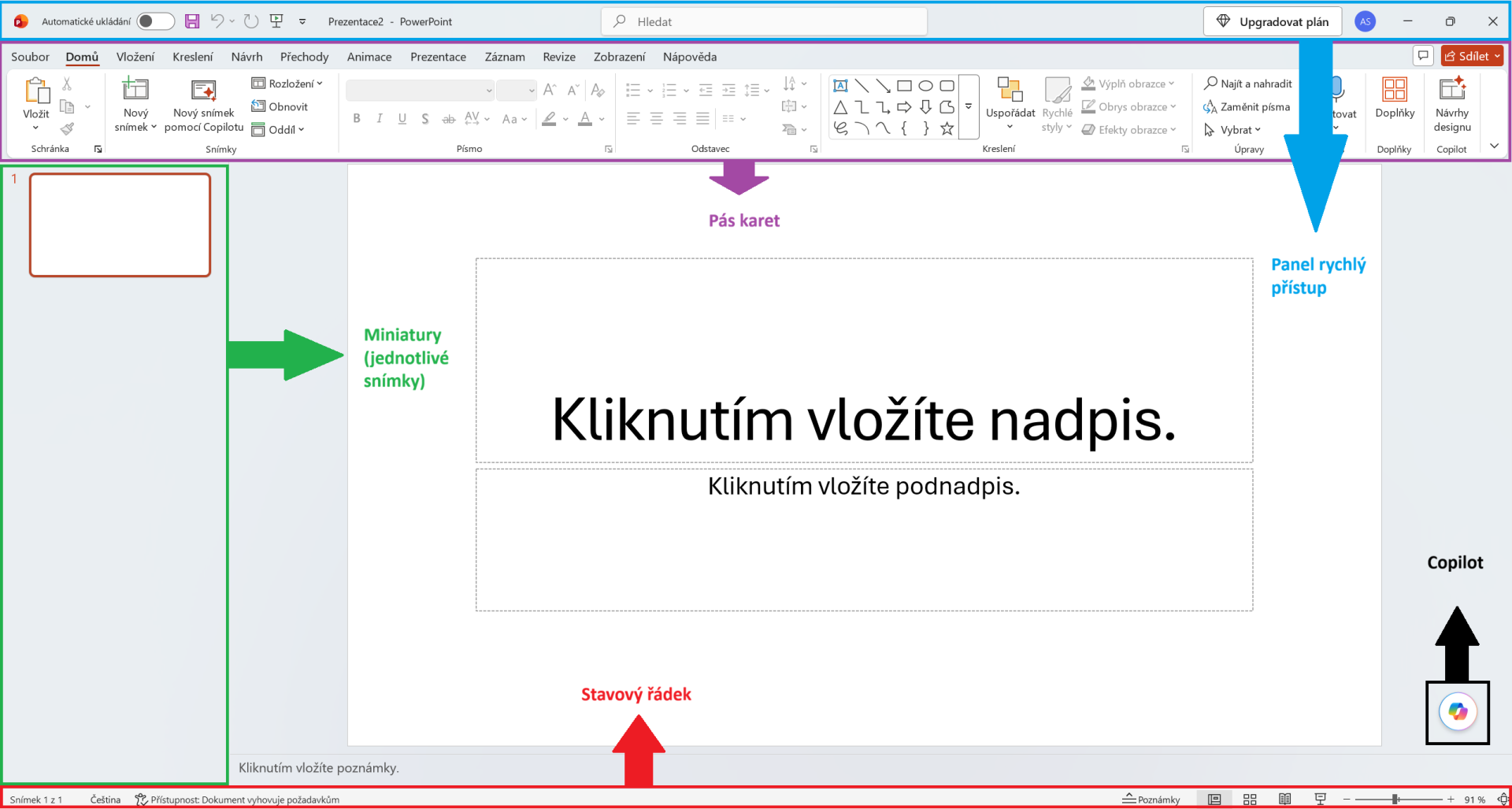This screenshot has height=809, width=1512.
Task: Open the font size combo box
Action: pyautogui.click(x=517, y=90)
